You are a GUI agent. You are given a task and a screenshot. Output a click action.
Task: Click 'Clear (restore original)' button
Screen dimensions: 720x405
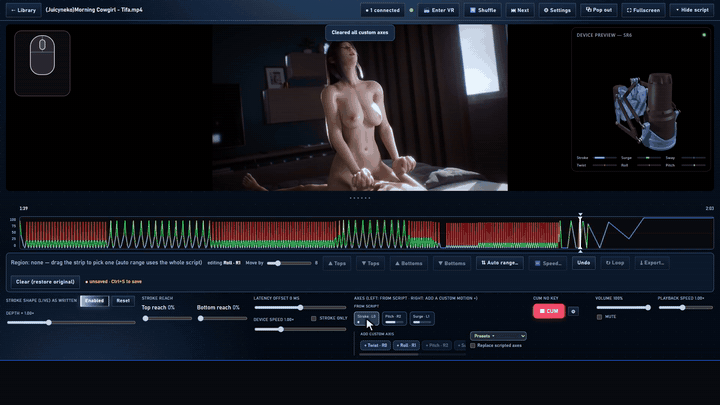[x=45, y=281]
